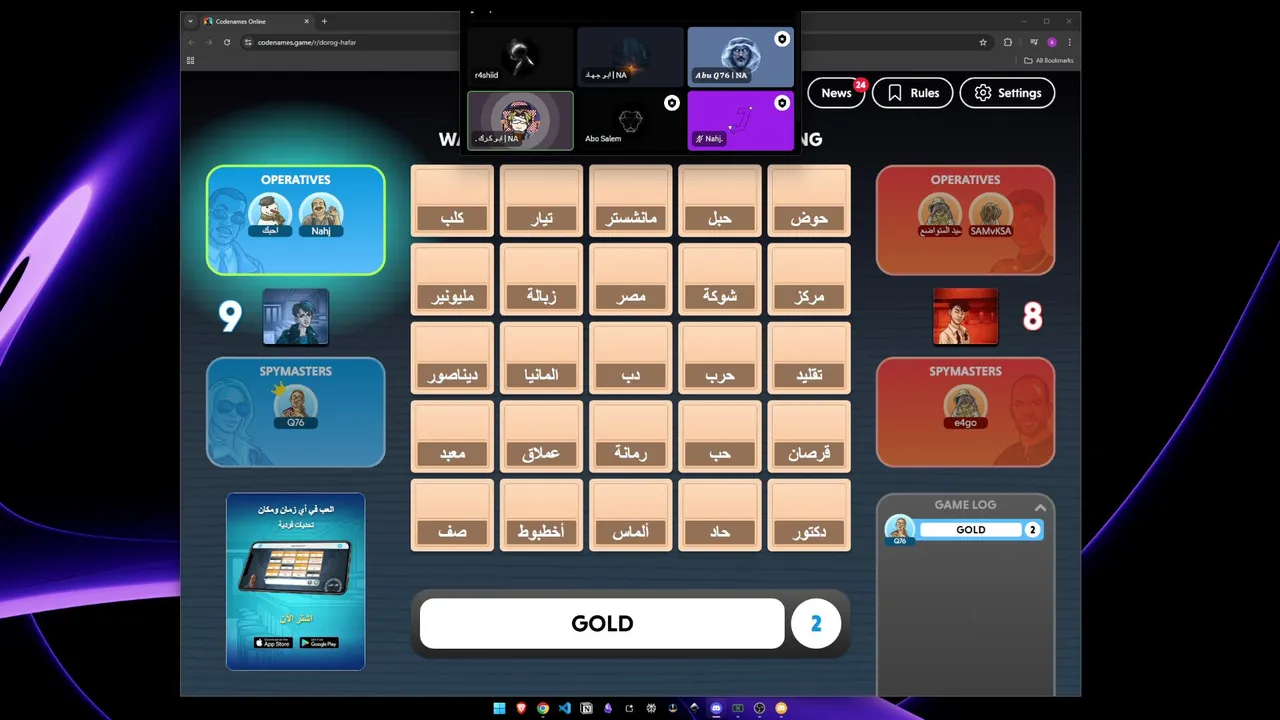
Task: Select the word card تيار
Action: (x=542, y=201)
